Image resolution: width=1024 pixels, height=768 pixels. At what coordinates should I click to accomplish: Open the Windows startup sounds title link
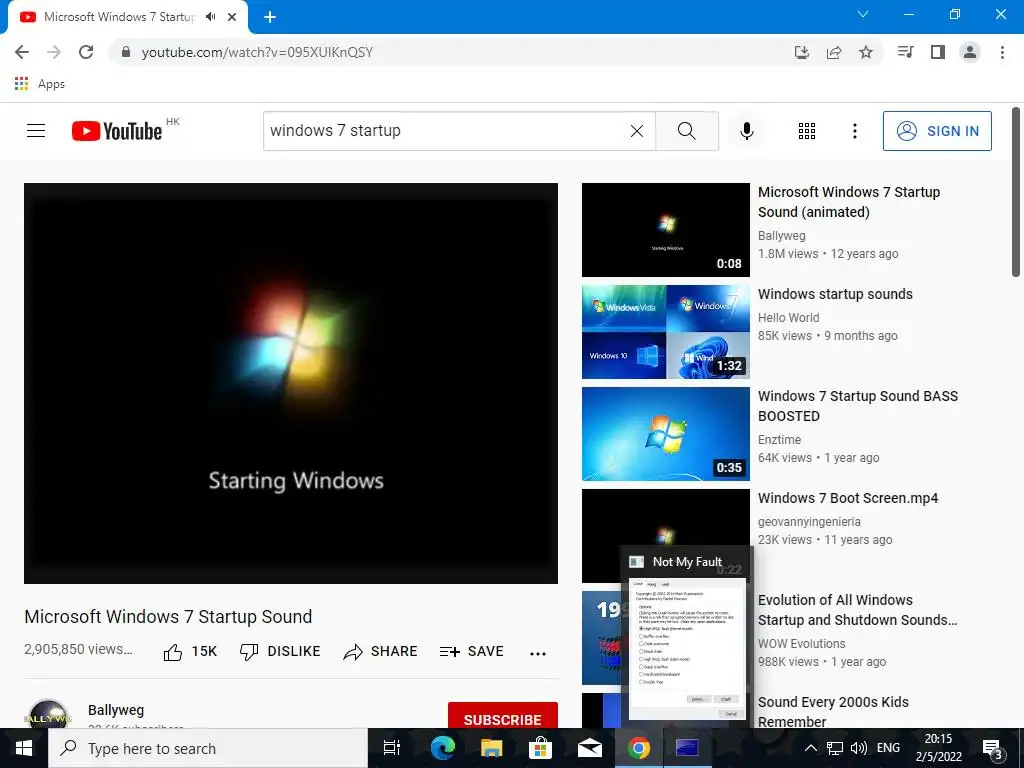click(x=835, y=294)
